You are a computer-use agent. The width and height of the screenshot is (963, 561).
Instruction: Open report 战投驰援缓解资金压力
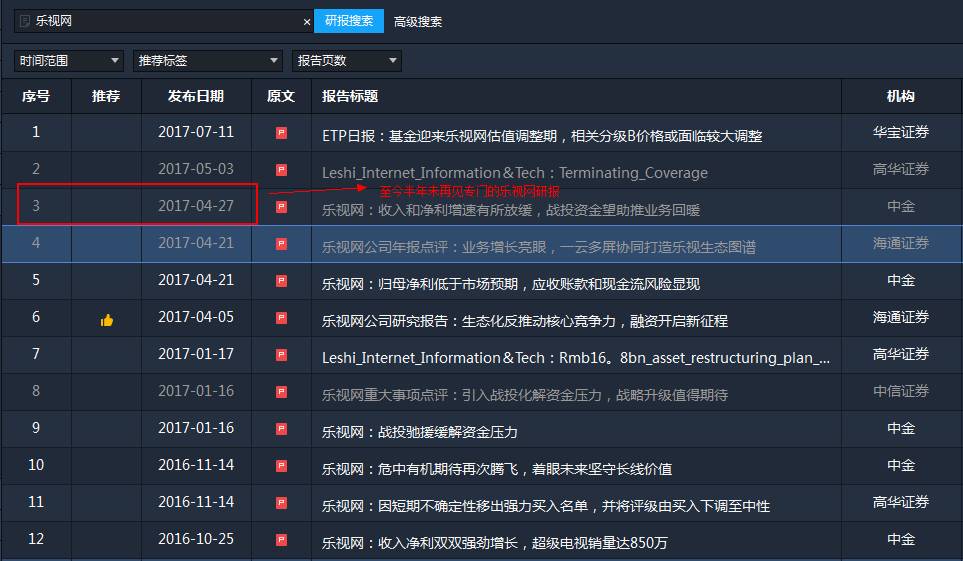click(419, 432)
